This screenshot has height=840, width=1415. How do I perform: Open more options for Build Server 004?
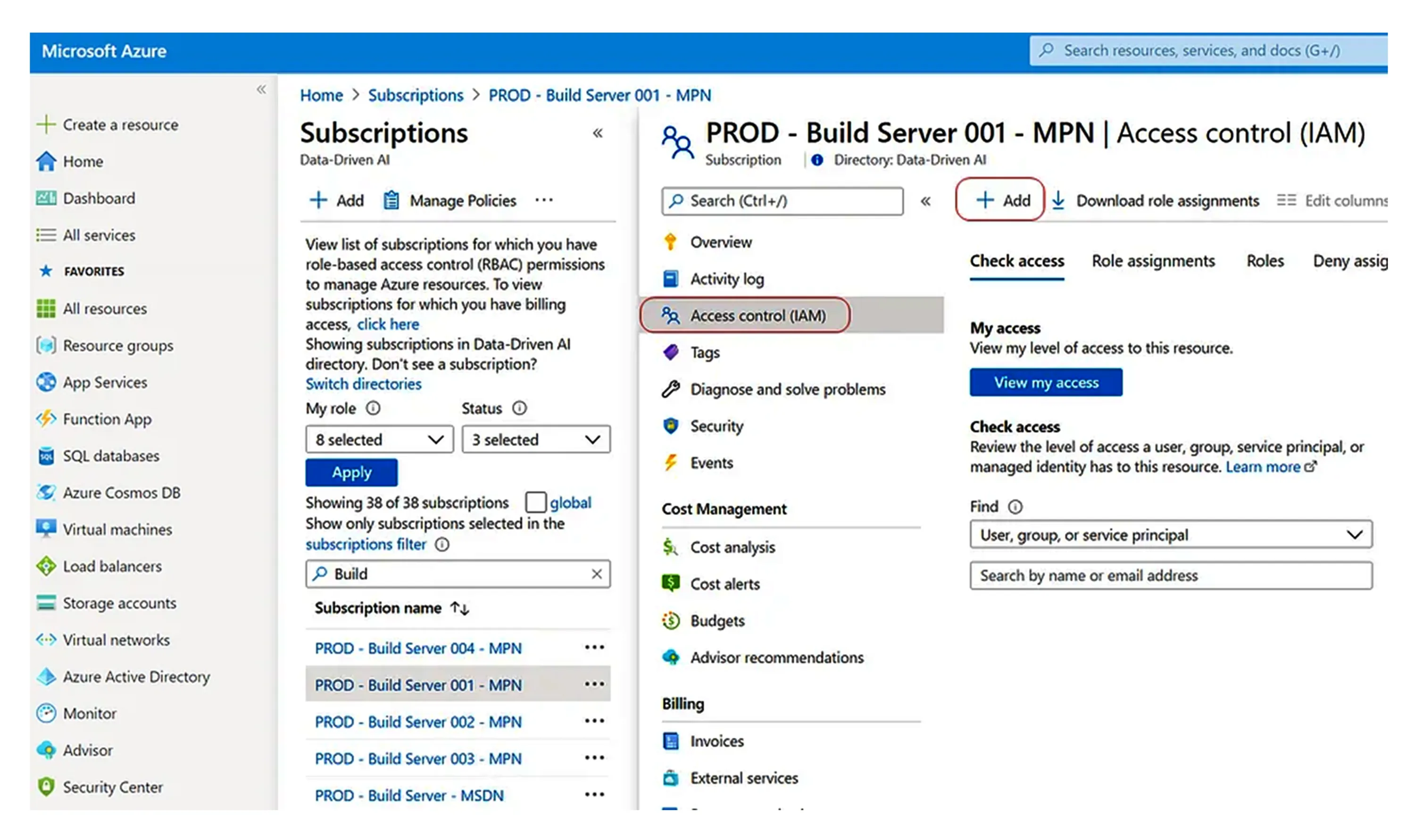[x=594, y=647]
